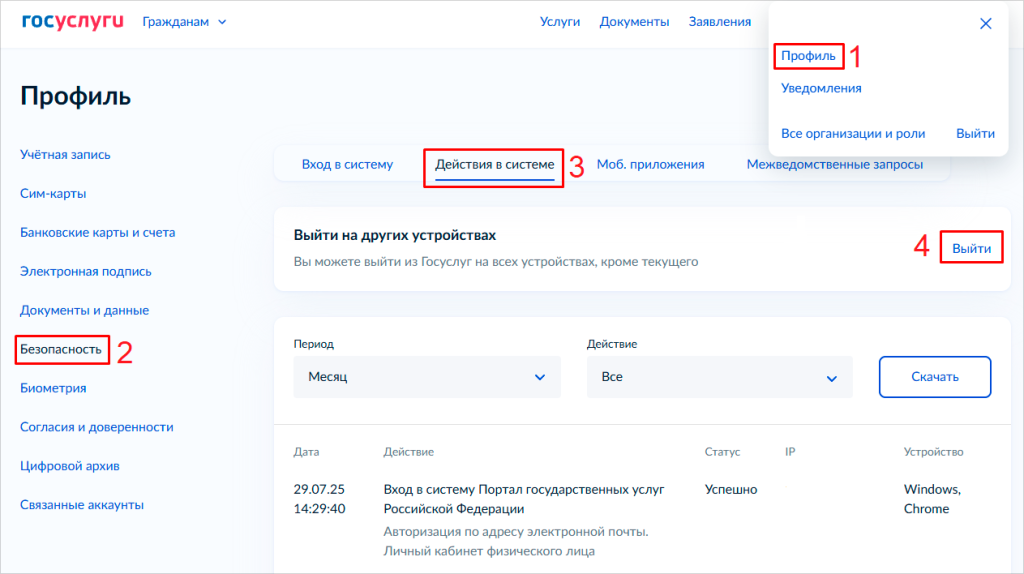Click Все организации и роли link
Screen dimensions: 1024x574
click(853, 134)
